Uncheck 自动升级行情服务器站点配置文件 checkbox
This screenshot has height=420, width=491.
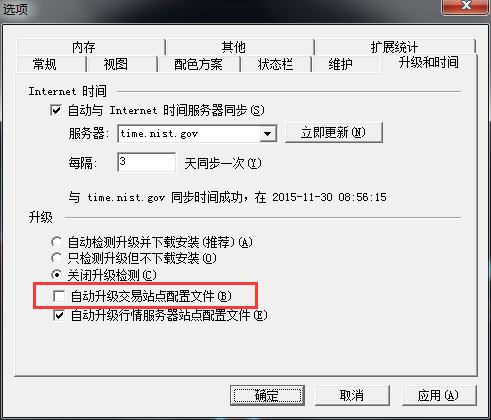point(59,315)
